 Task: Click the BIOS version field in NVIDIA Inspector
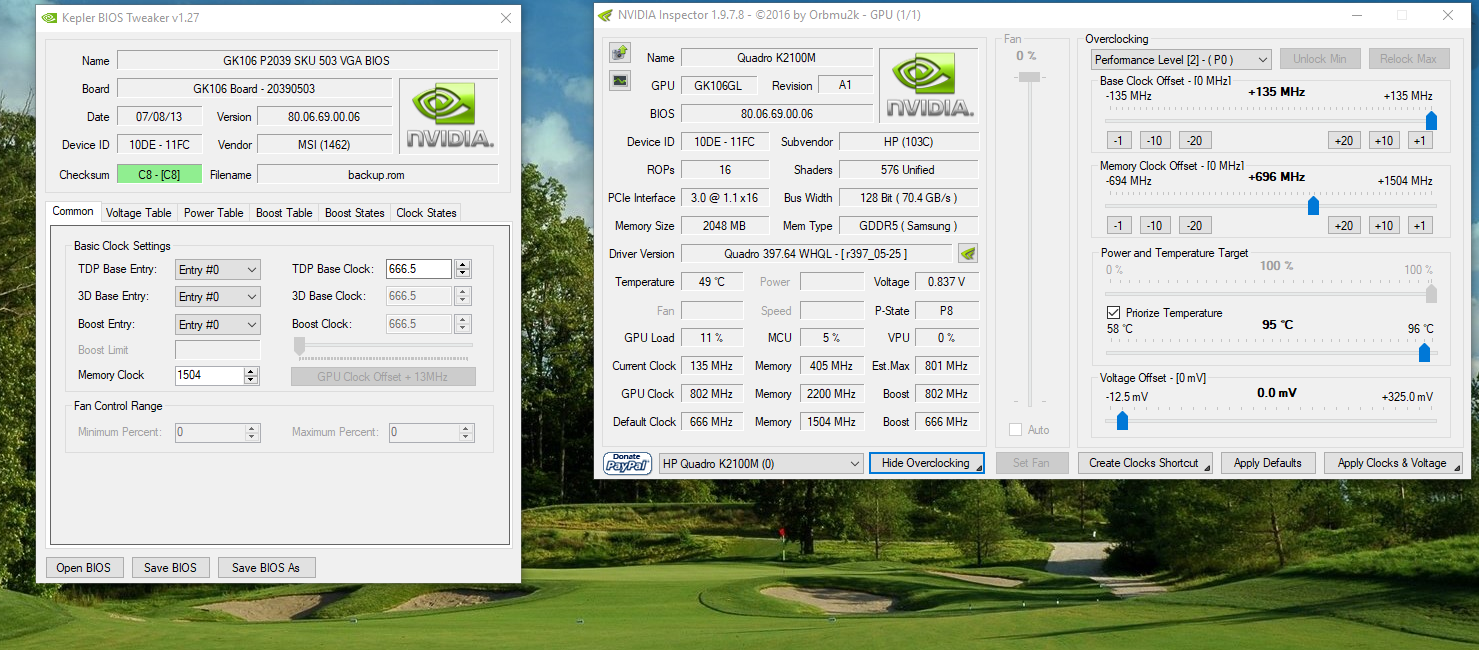(x=777, y=114)
